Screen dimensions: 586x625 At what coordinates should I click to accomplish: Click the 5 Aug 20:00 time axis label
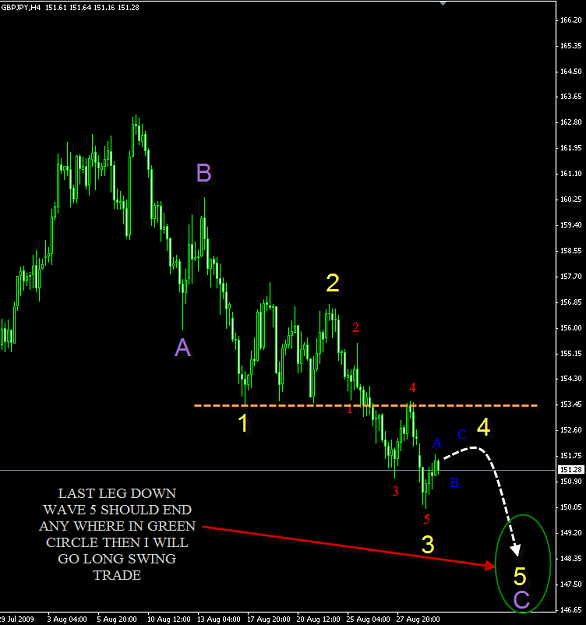(117, 619)
